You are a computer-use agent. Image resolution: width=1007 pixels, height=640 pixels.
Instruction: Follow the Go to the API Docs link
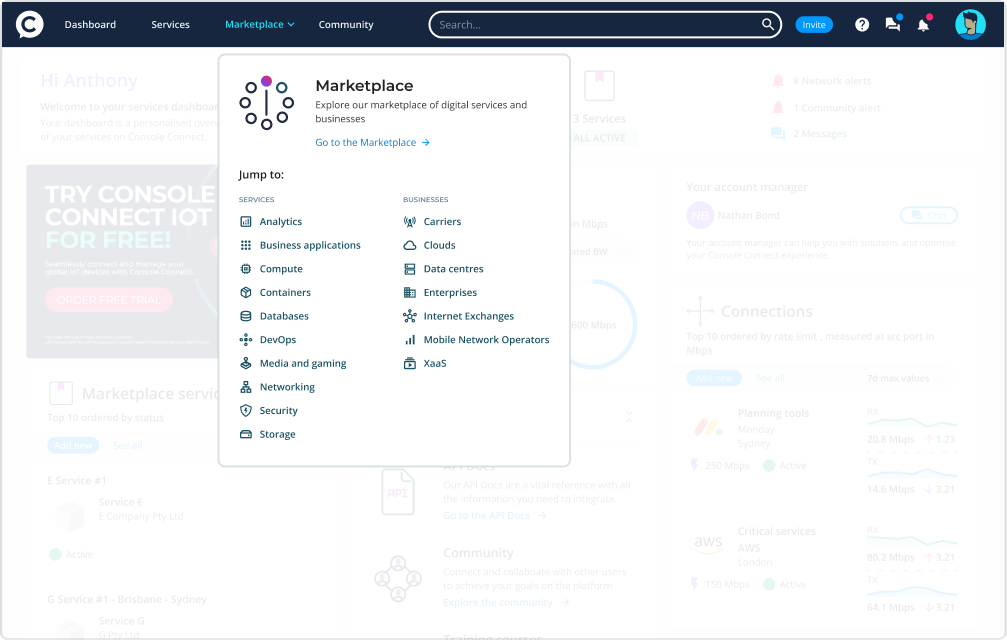[x=495, y=515]
